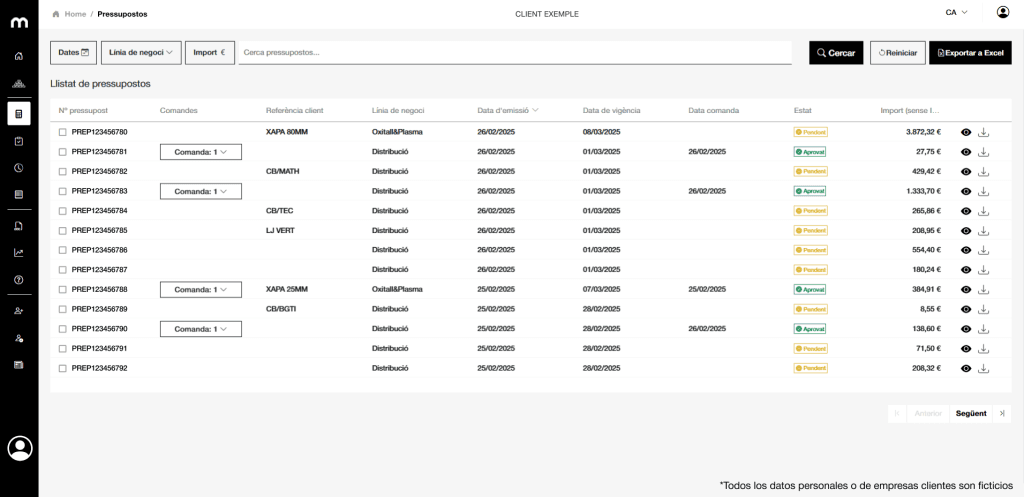Open the Línia de negoci filter dropdown

point(140,52)
